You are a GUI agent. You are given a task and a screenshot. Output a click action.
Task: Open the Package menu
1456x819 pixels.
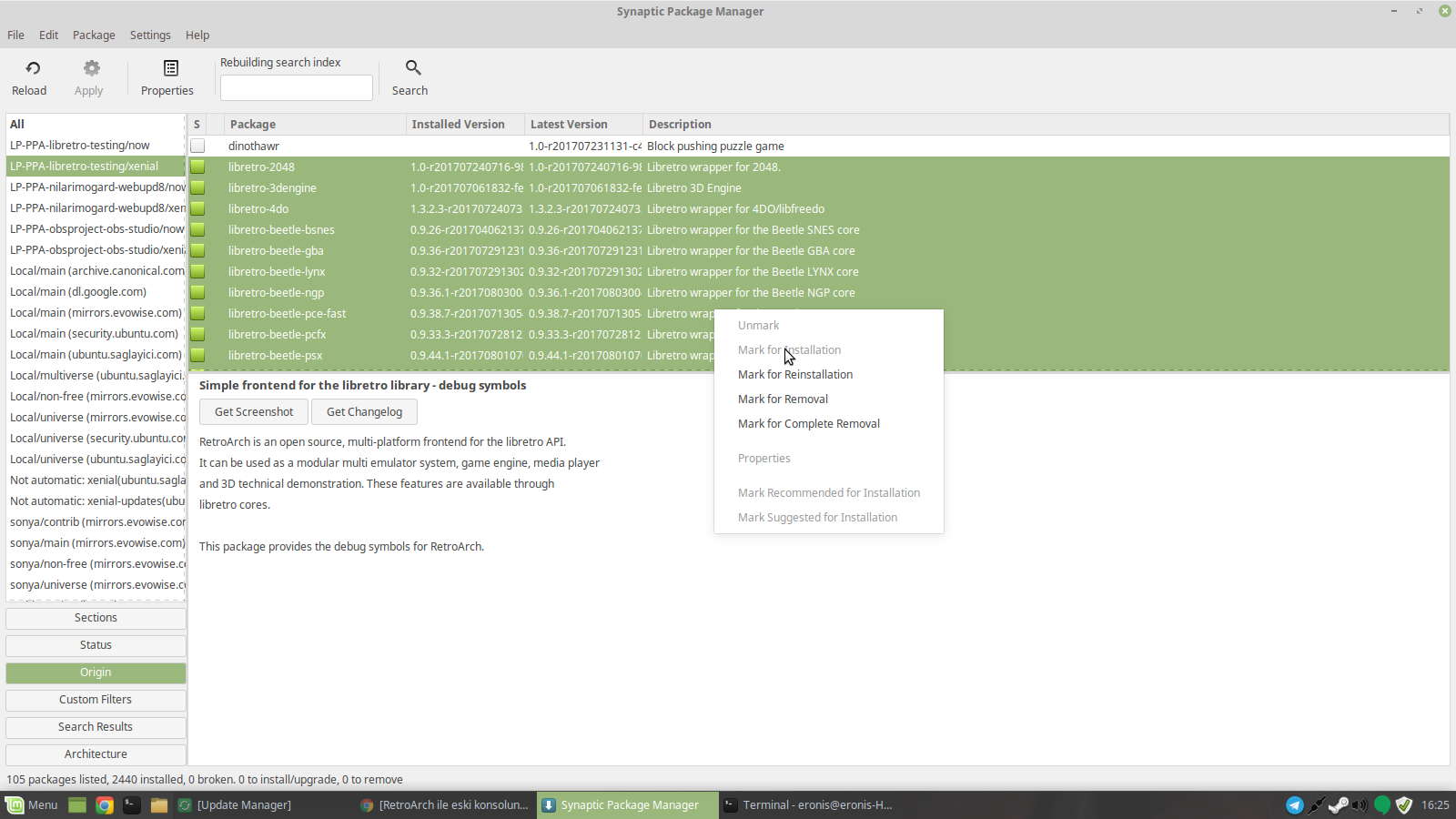click(94, 35)
